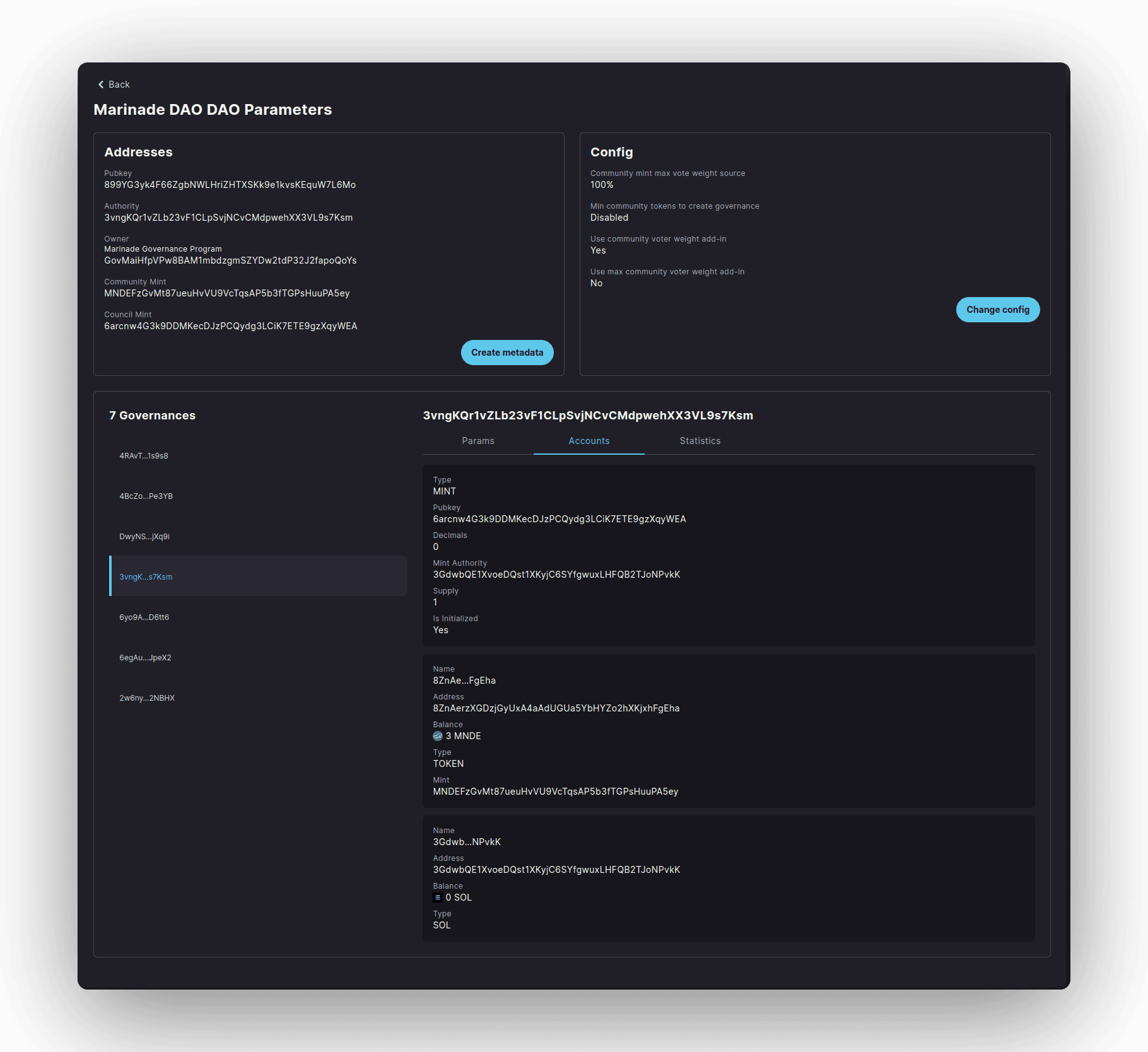Screen dimensions: 1148x1052
Task: Click the Back chevron arrow icon
Action: [x=101, y=85]
